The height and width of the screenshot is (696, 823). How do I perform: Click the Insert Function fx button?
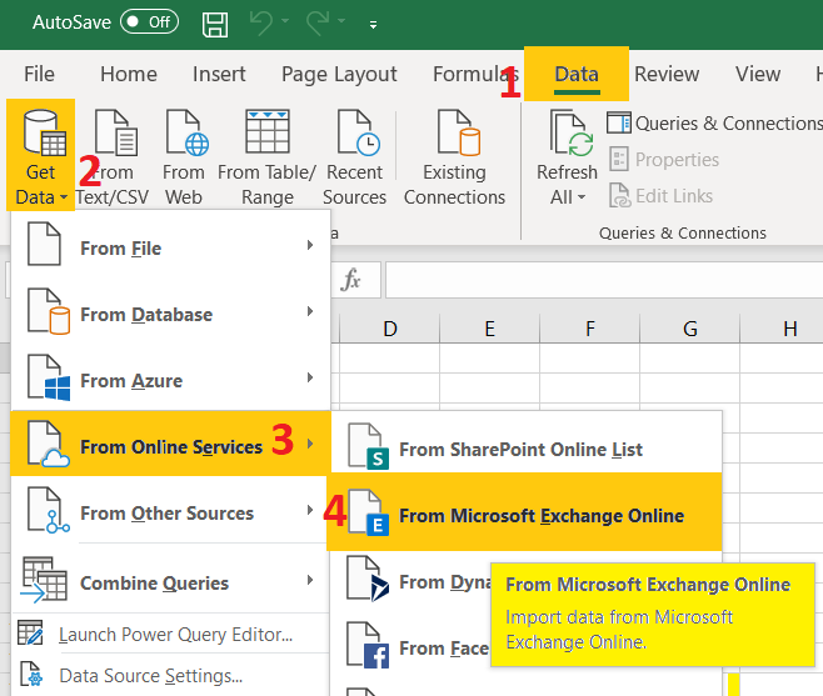[x=351, y=280]
